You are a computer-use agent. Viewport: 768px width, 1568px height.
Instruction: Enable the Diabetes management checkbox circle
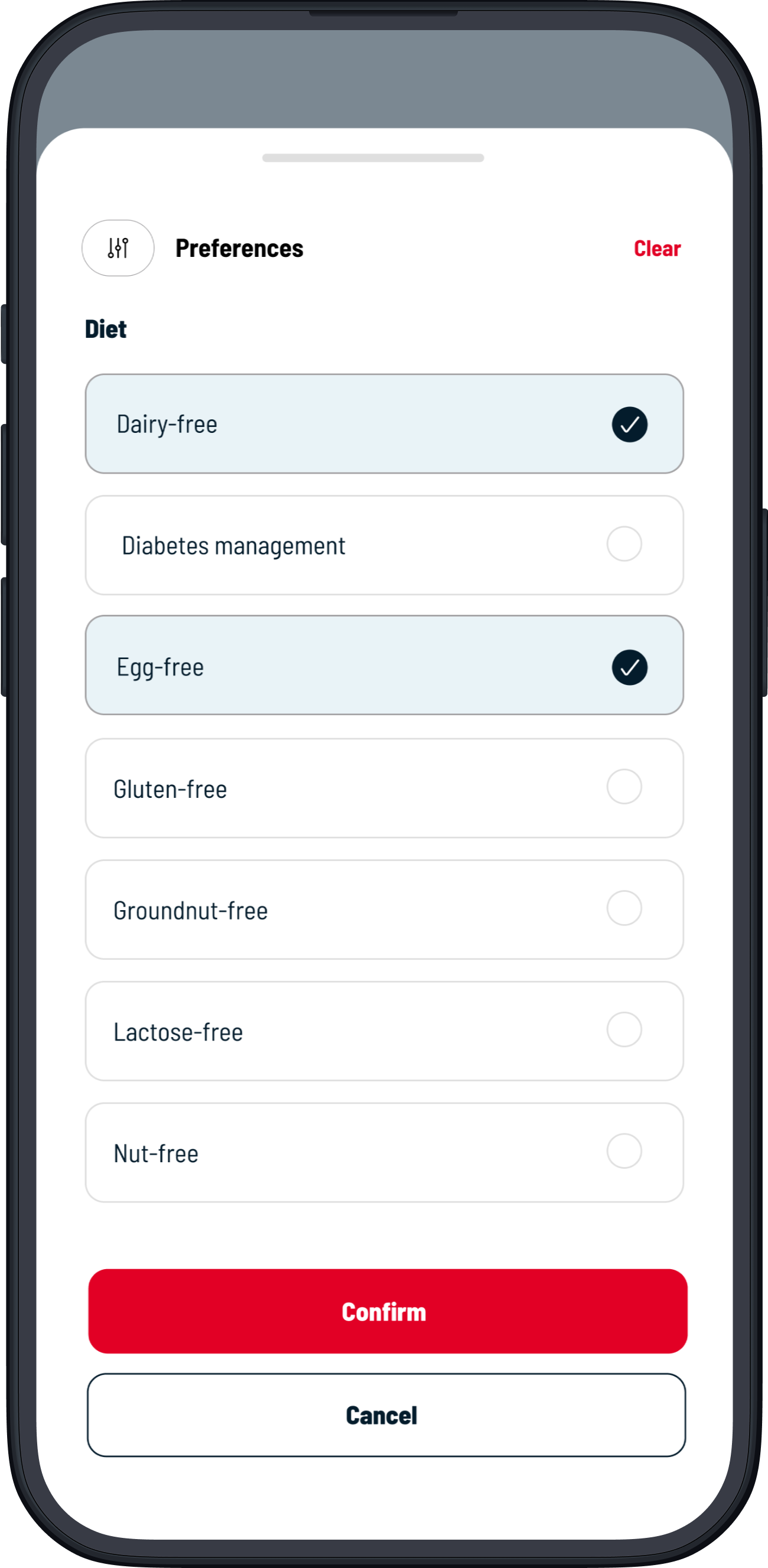(624, 543)
